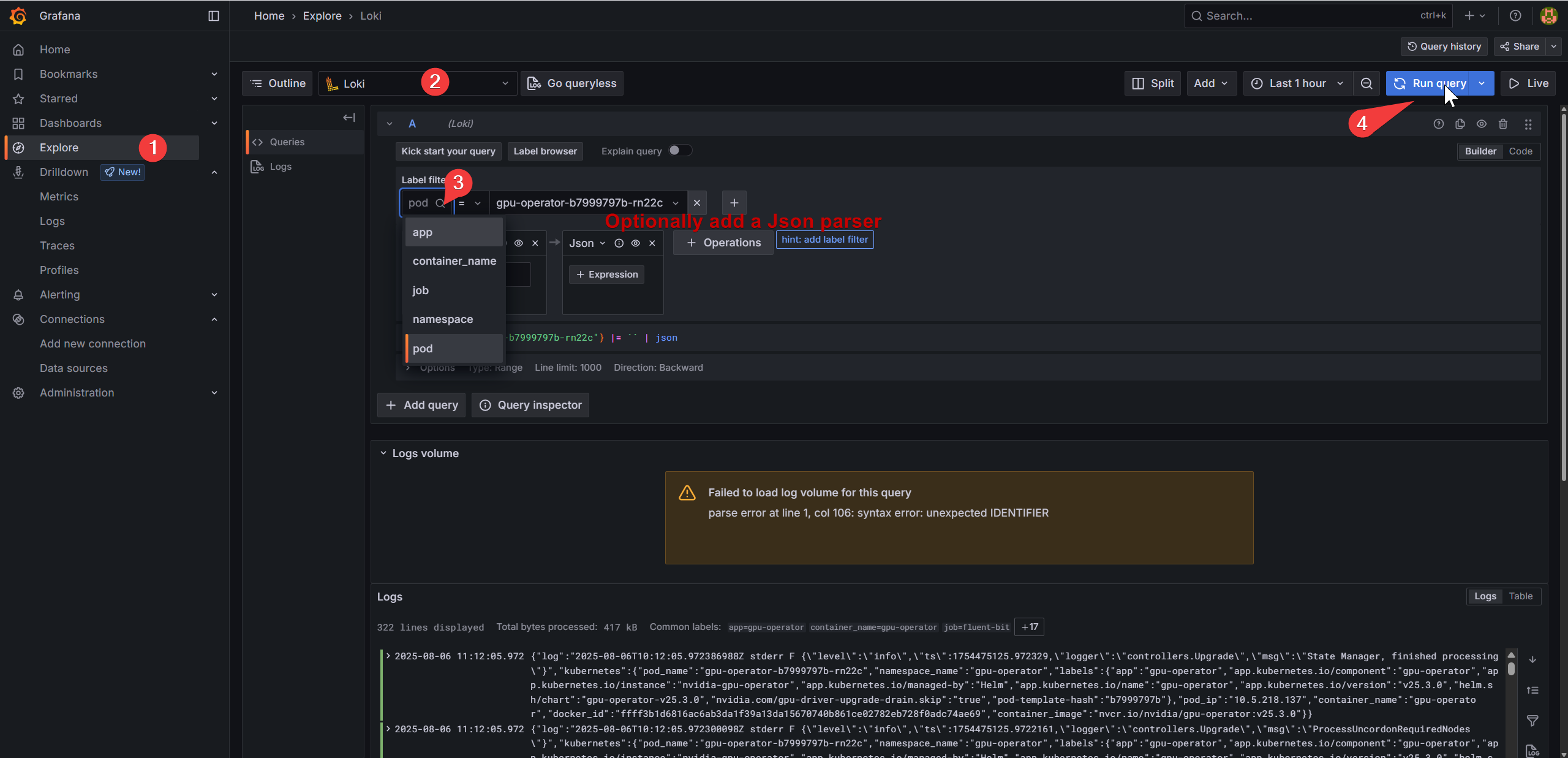Show data source help for query A

[1439, 124]
